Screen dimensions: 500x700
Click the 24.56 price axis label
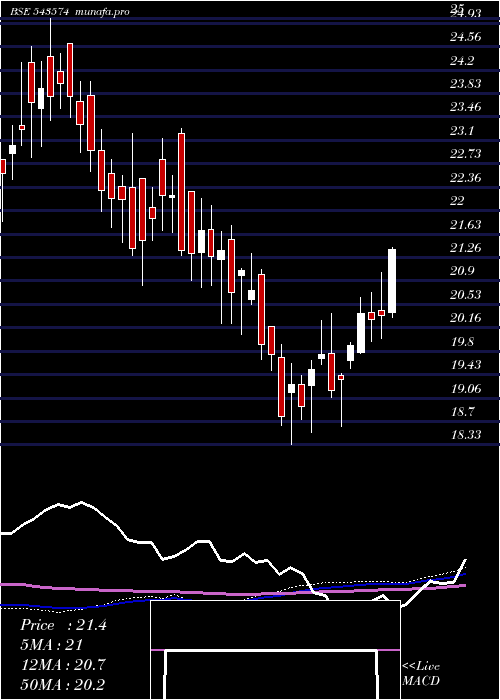tap(465, 37)
